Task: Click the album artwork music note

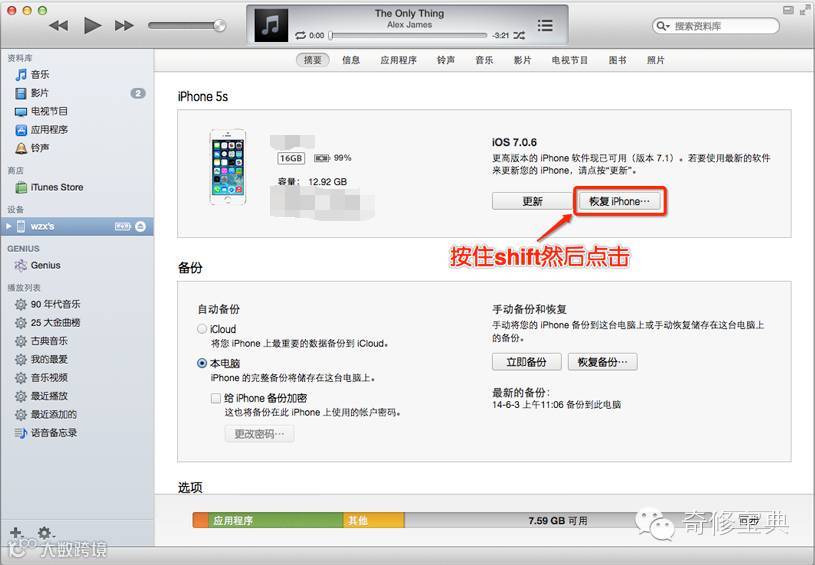Action: 271,25
